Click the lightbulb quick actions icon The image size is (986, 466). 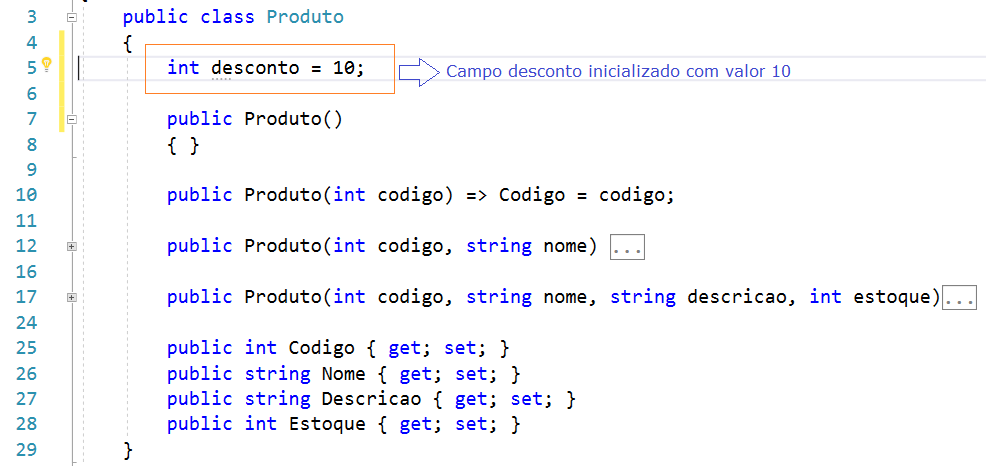click(x=46, y=64)
